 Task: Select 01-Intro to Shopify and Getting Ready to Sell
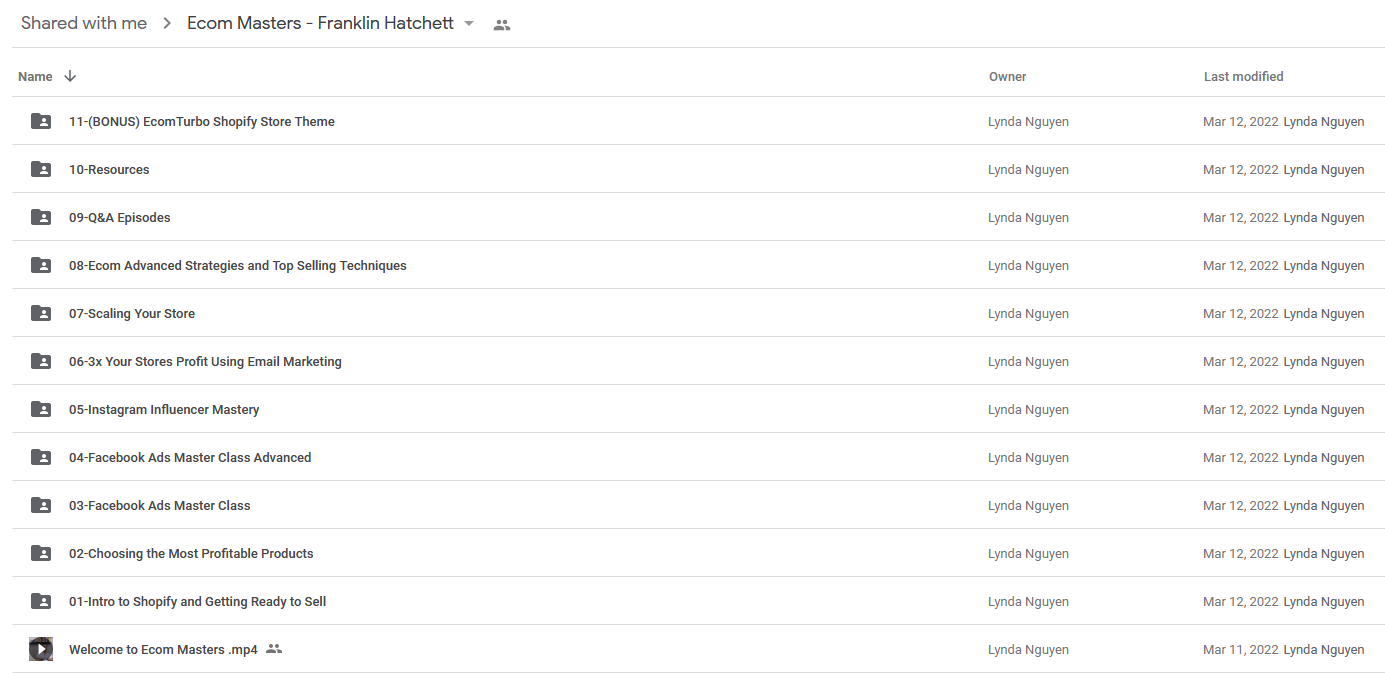tap(198, 601)
